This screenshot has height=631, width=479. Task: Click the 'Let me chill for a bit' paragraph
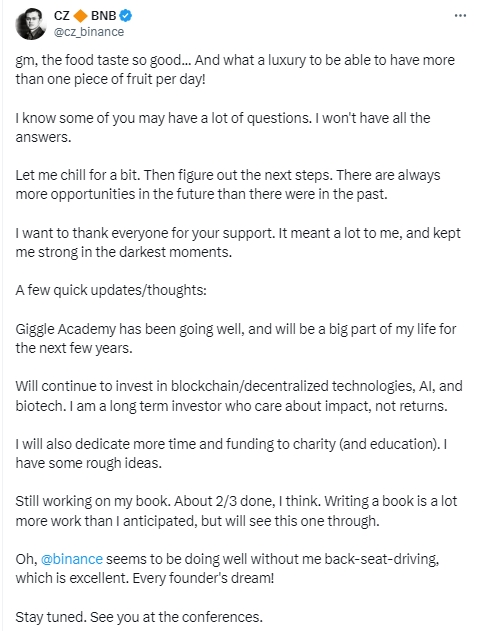click(x=228, y=185)
